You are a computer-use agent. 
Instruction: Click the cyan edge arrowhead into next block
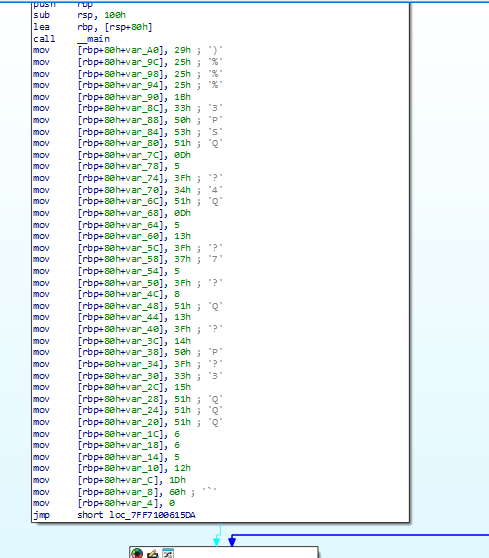(x=216, y=542)
